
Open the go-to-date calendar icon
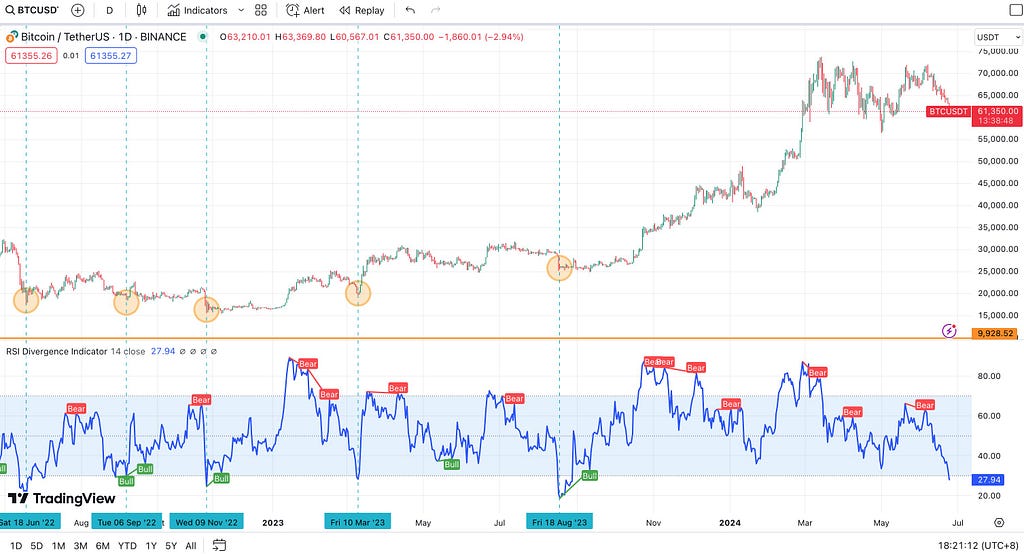219,545
